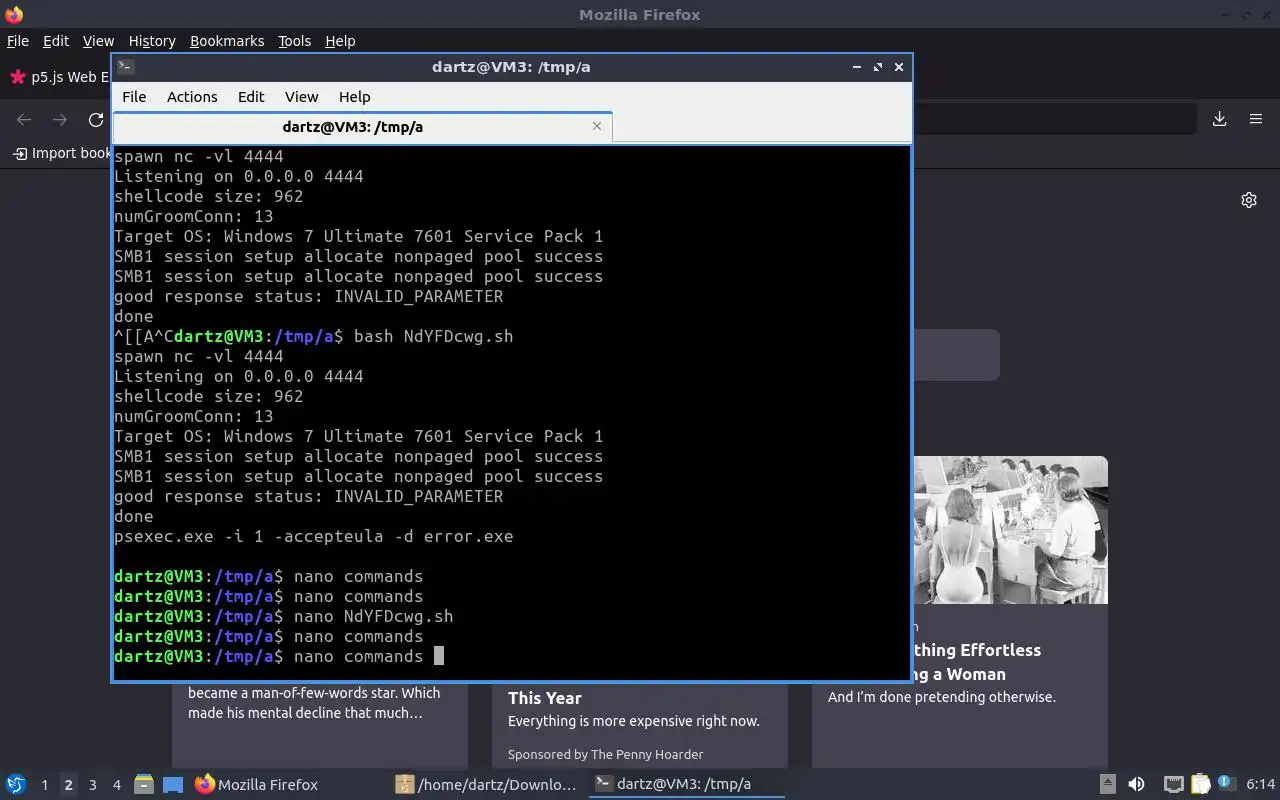Open Firefox History menu

click(x=152, y=41)
